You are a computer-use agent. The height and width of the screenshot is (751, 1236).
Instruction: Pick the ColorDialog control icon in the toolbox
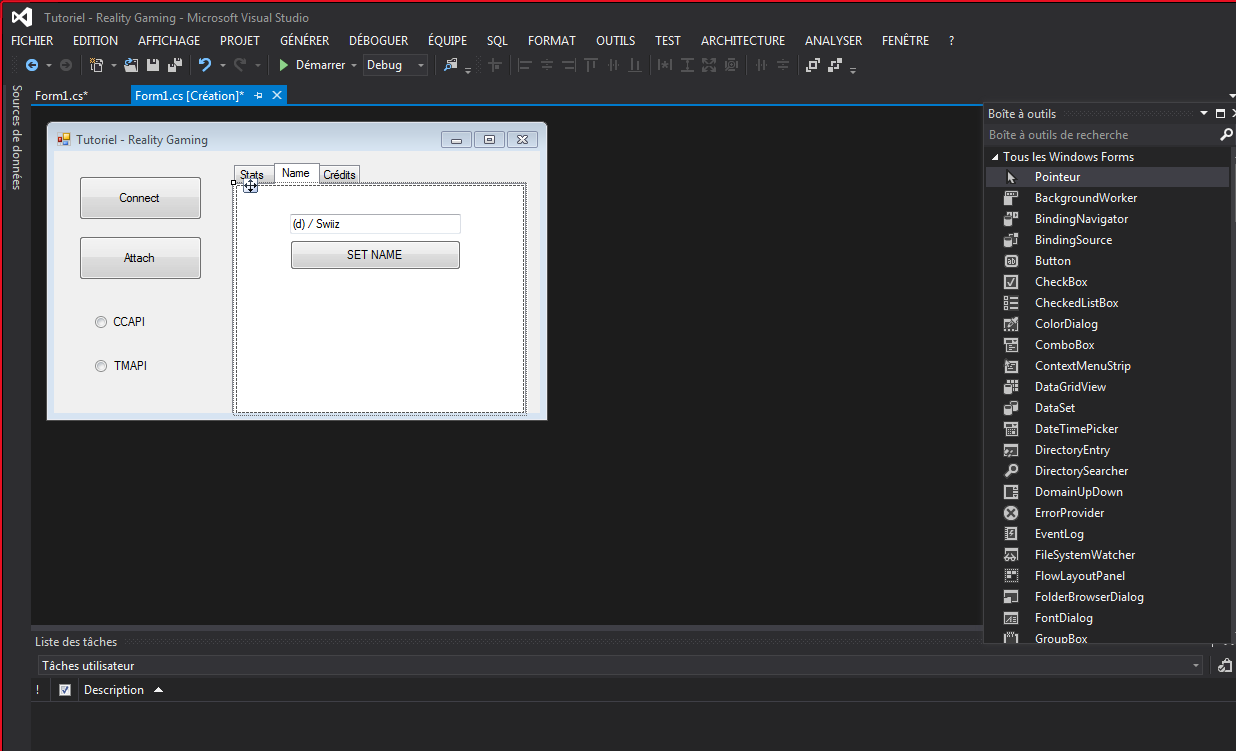pos(1011,324)
